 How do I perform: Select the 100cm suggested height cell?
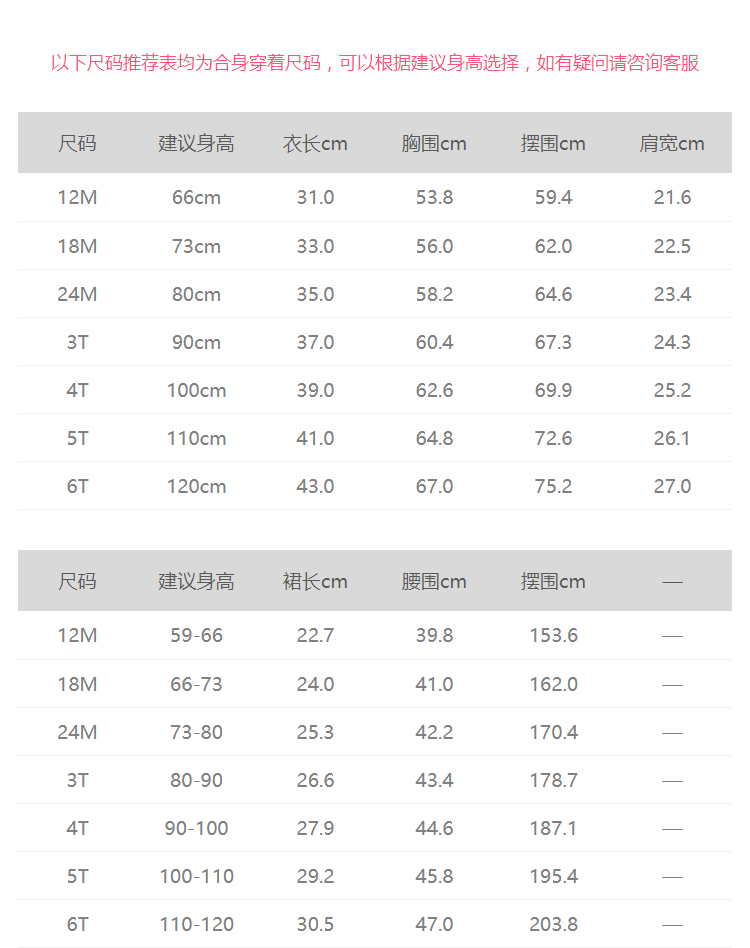pos(196,390)
